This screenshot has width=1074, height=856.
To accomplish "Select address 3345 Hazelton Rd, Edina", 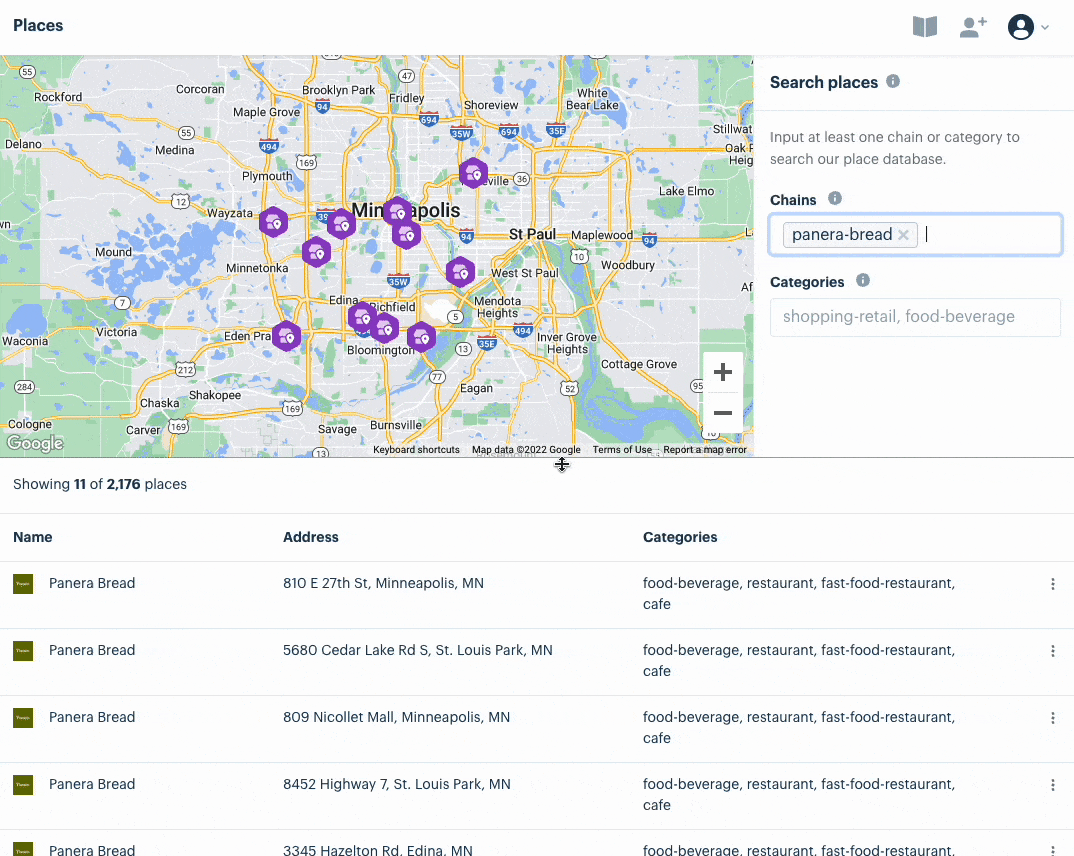I will pos(377,850).
